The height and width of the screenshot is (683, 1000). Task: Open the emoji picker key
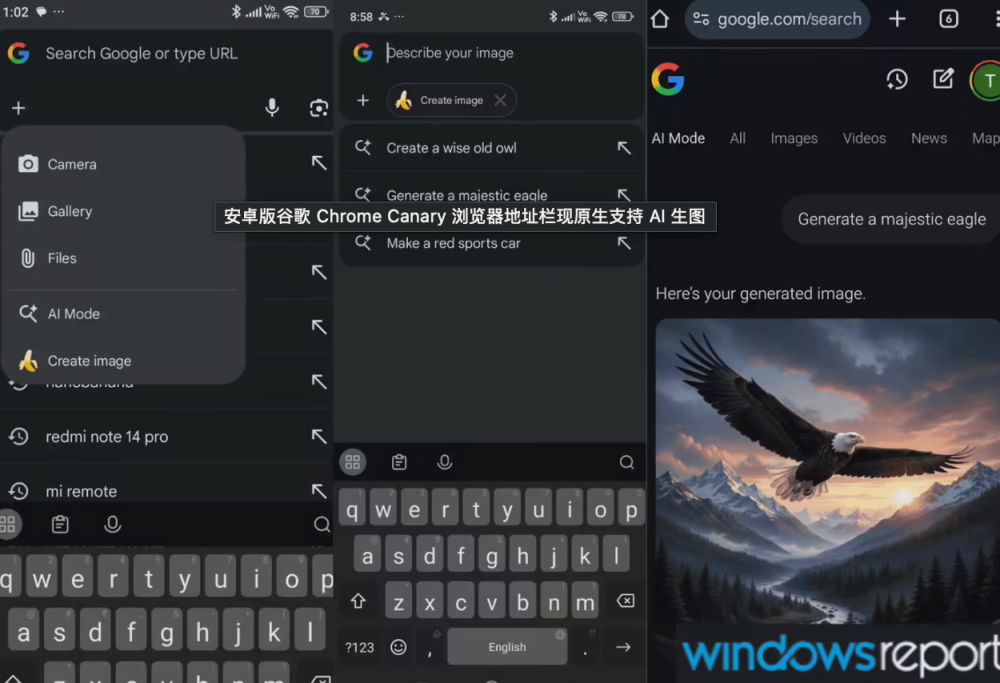(399, 647)
